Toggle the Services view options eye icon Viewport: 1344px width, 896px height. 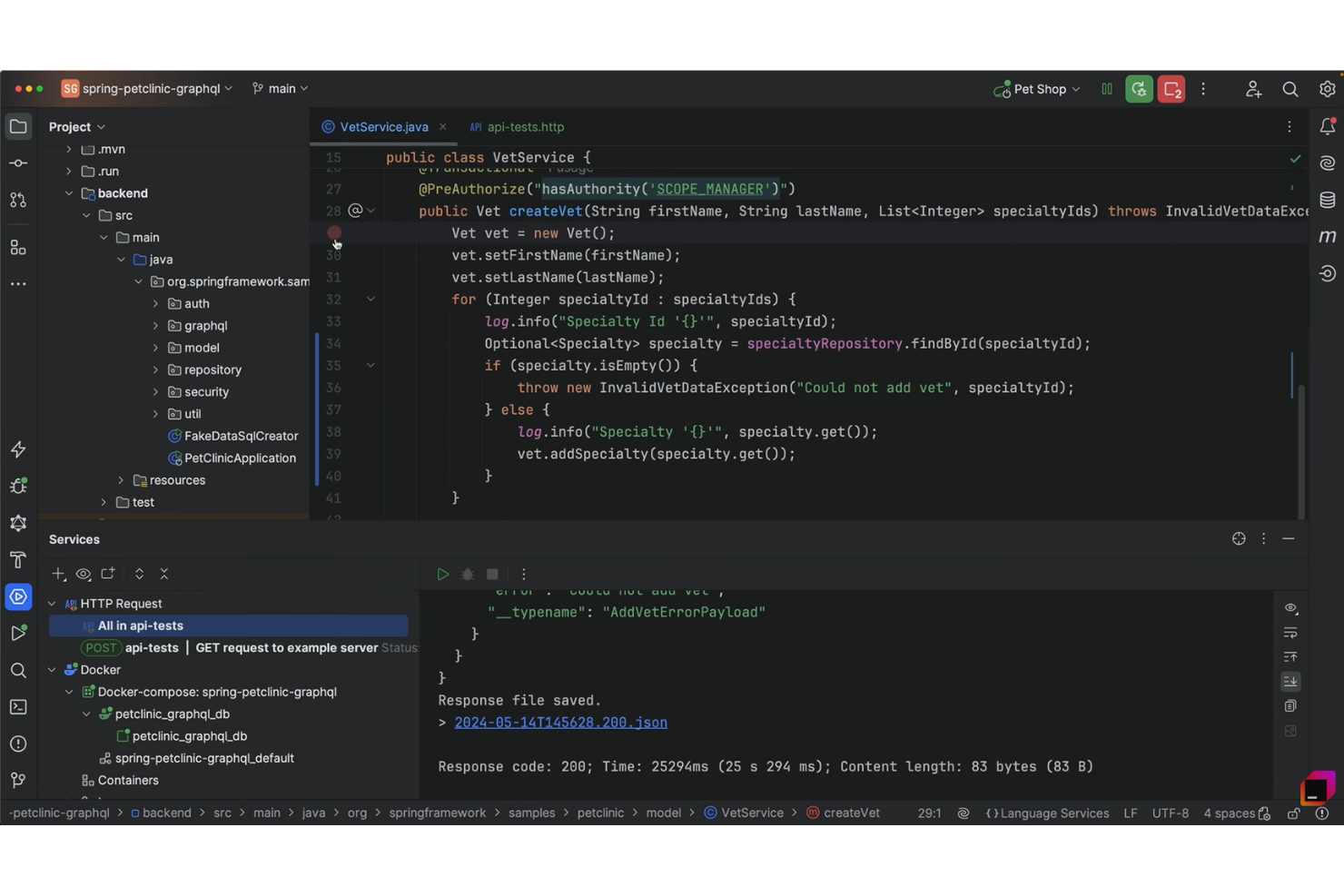(84, 574)
